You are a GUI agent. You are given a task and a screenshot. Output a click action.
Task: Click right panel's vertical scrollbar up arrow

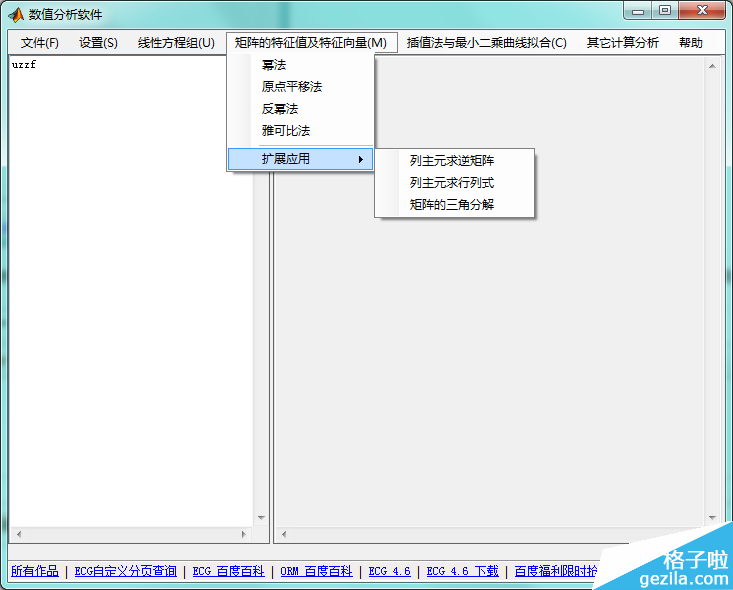[x=713, y=66]
